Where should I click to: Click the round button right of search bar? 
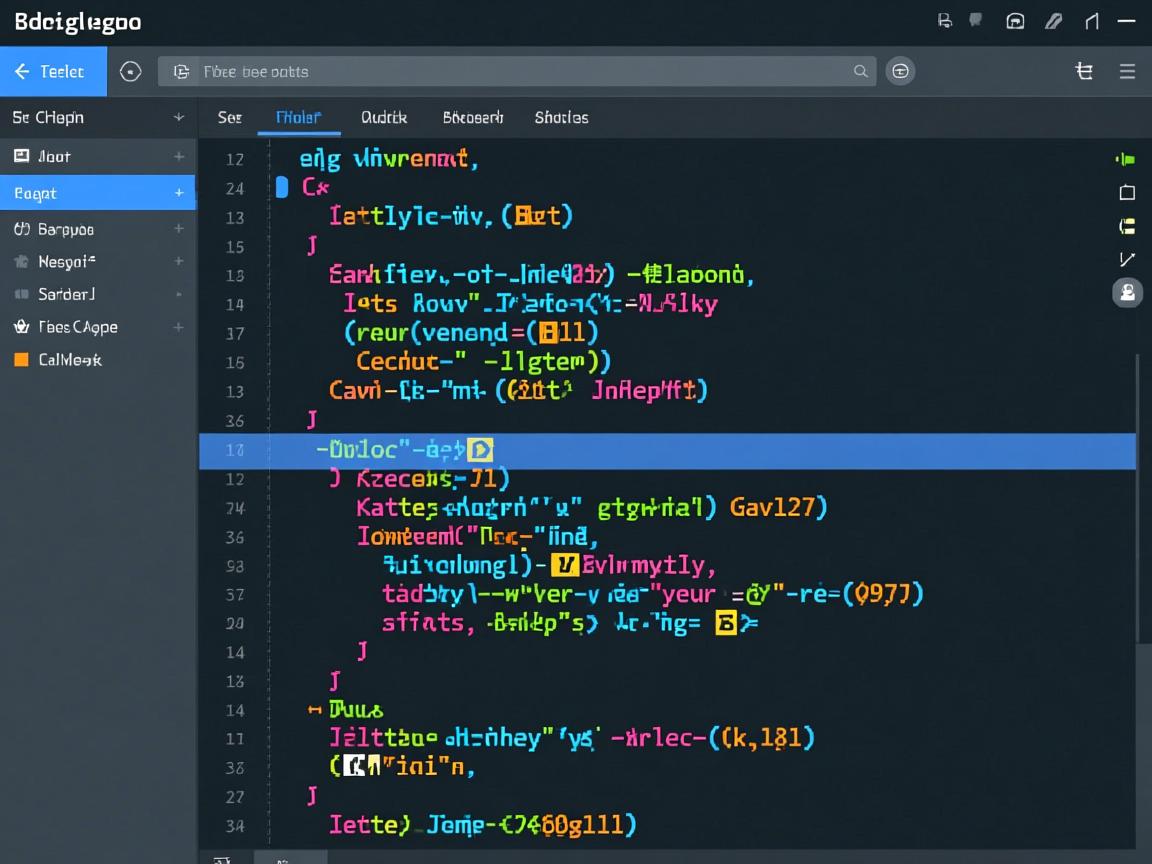[x=900, y=71]
